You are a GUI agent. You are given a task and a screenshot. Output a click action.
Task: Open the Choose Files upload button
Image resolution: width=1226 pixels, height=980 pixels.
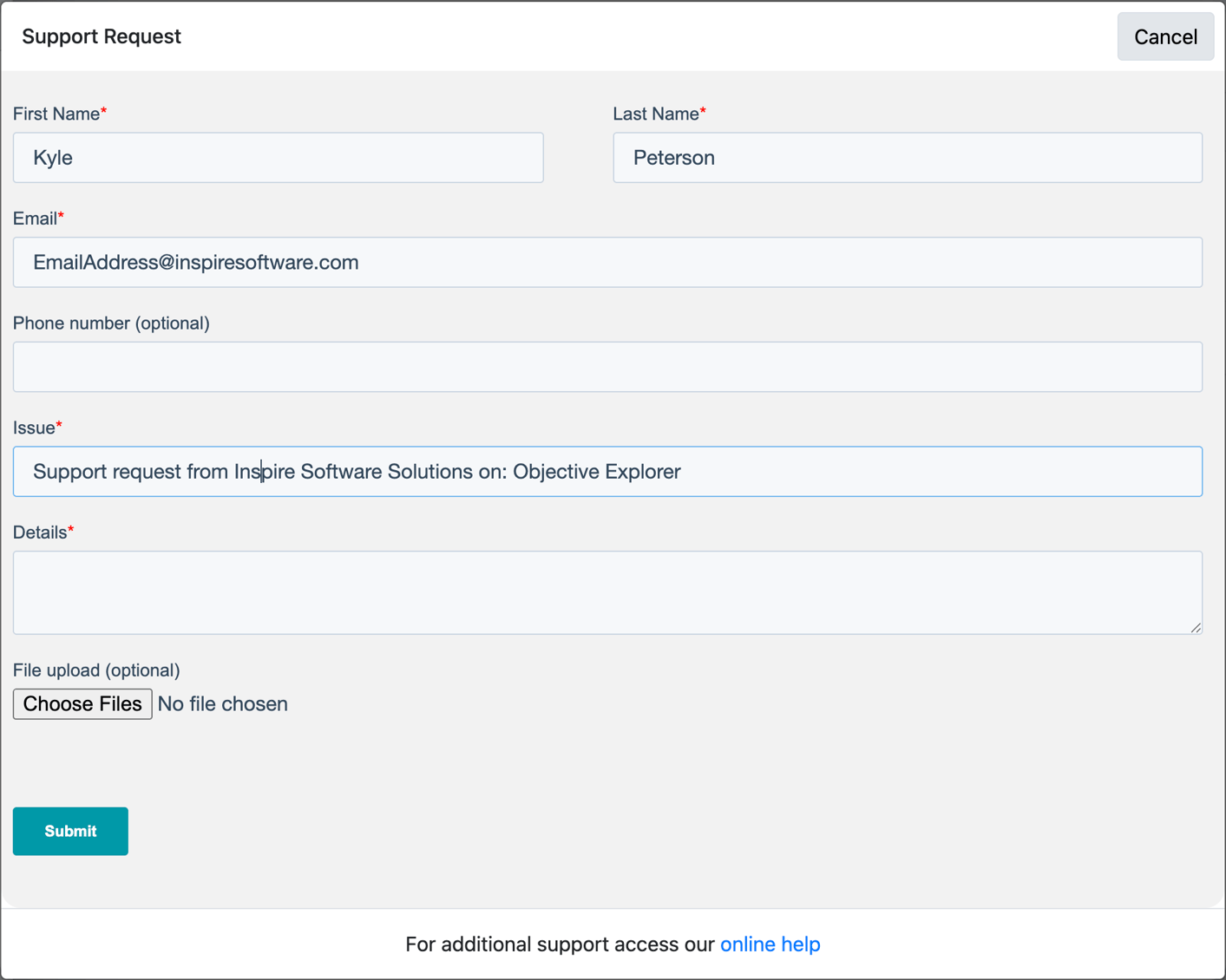(82, 703)
